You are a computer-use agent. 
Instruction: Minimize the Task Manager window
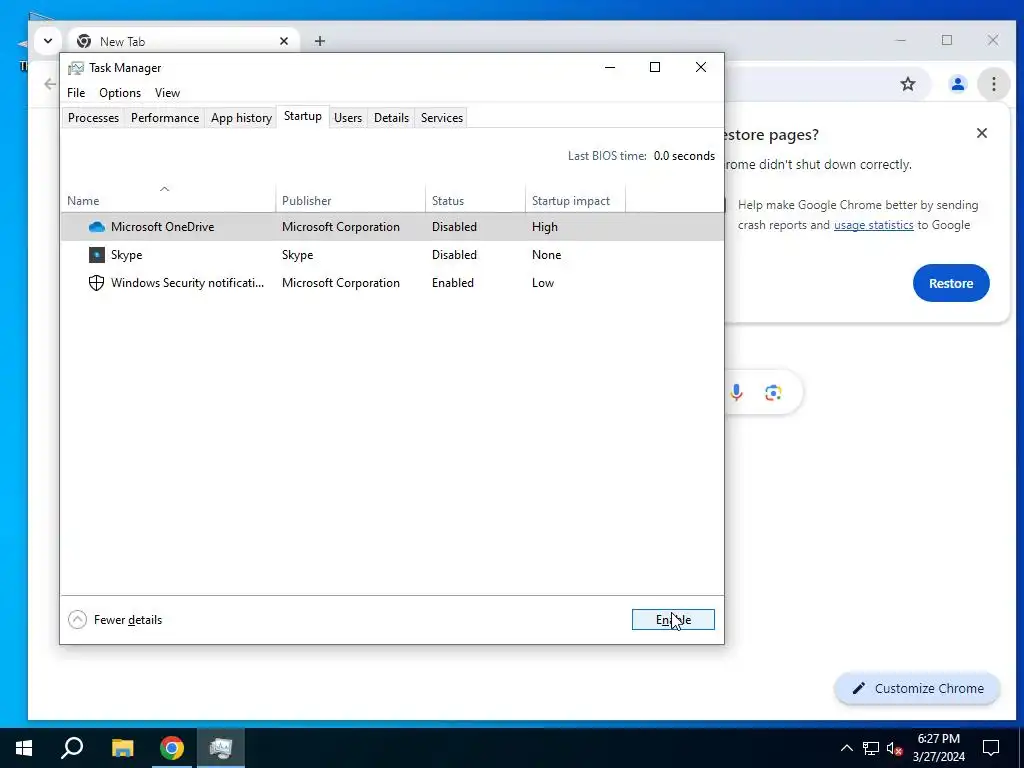point(610,67)
